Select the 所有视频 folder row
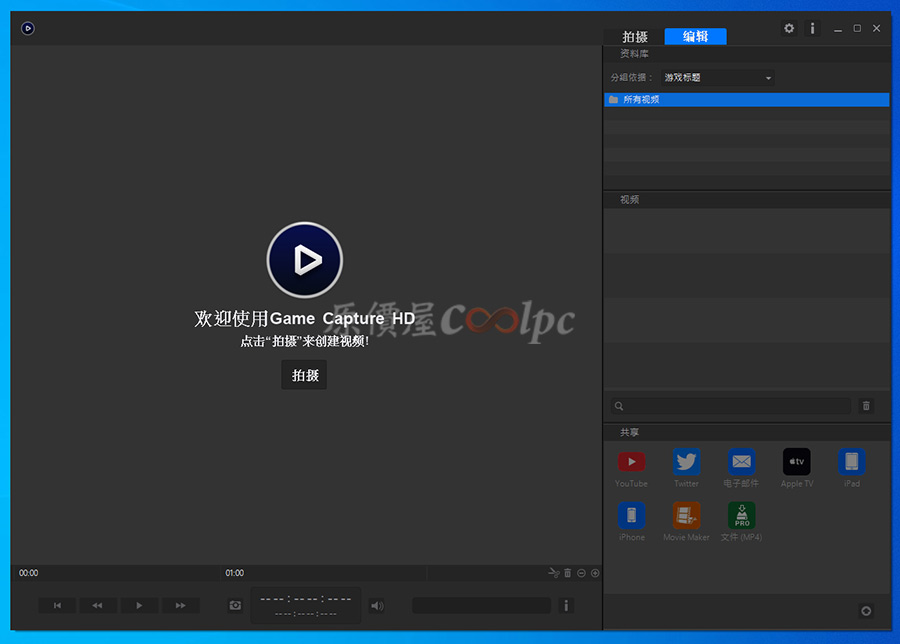This screenshot has width=900, height=644. pos(747,100)
